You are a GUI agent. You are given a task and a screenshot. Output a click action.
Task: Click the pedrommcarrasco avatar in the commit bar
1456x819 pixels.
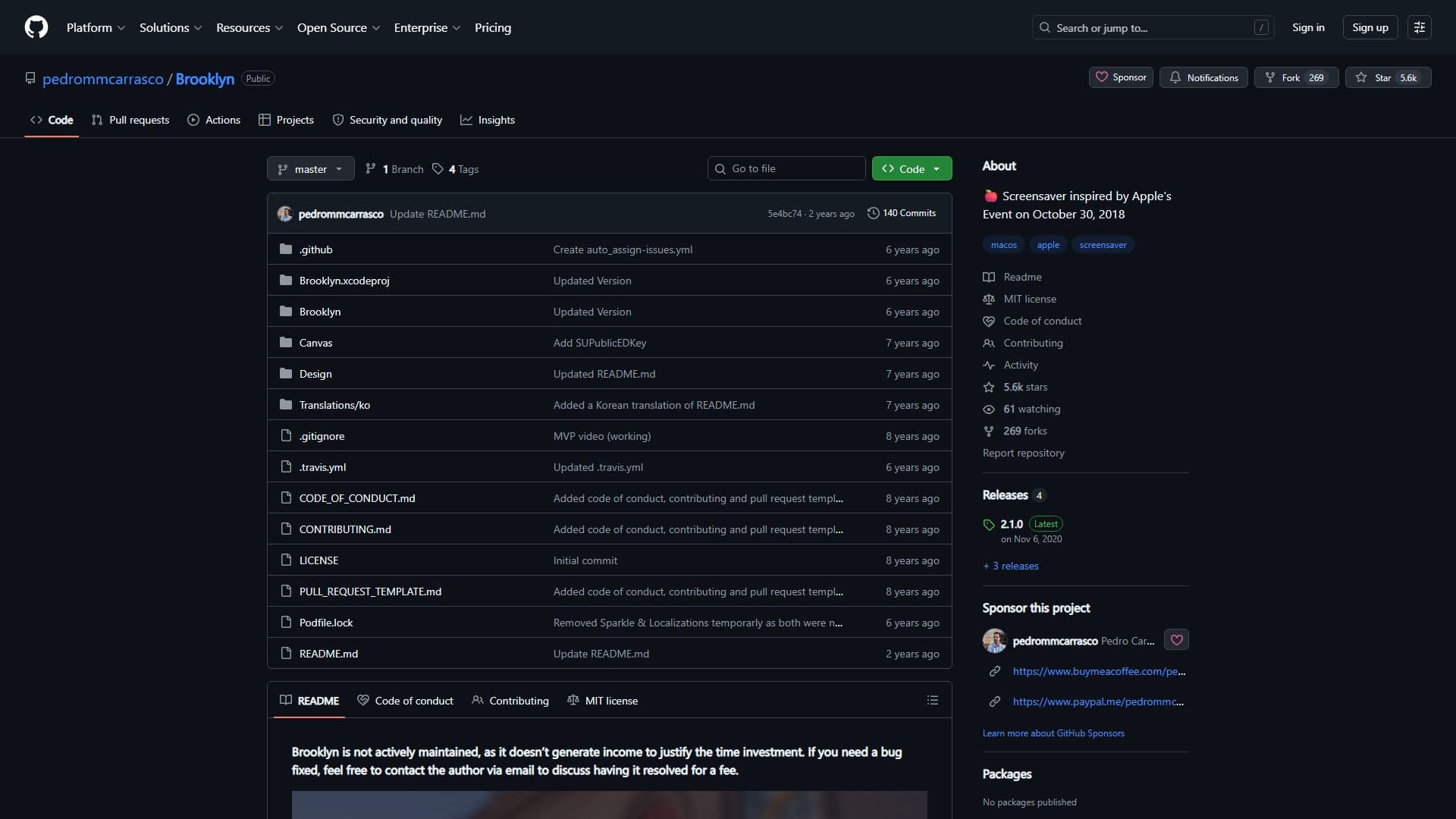coord(285,214)
